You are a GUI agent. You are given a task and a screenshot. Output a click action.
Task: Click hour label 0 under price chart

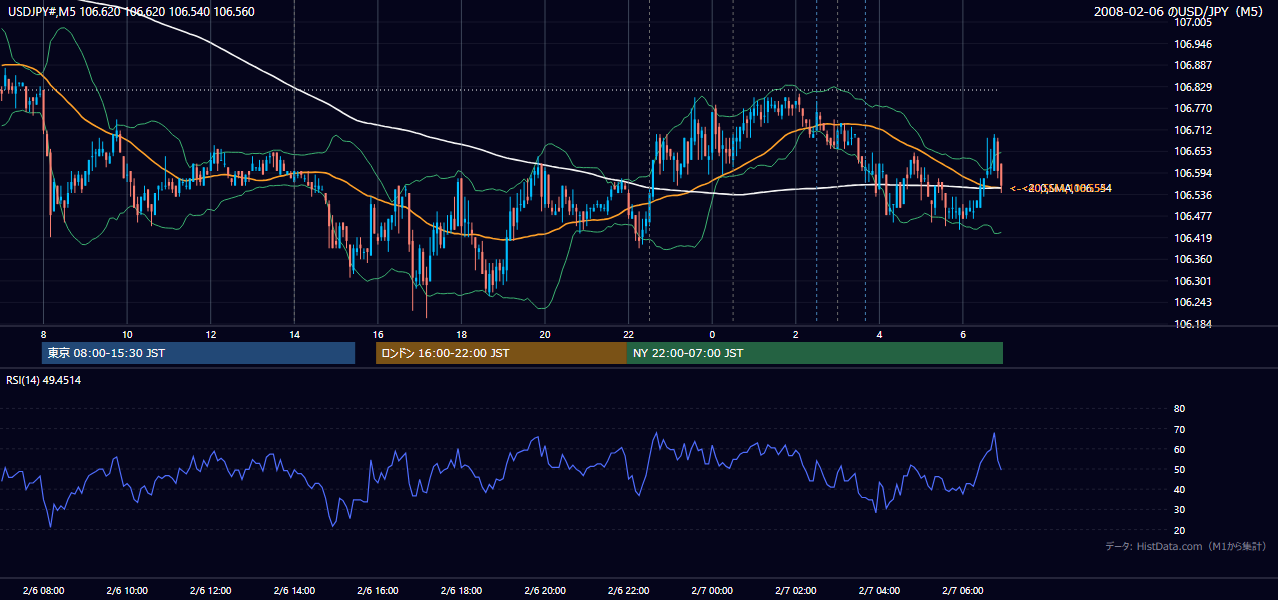click(712, 334)
